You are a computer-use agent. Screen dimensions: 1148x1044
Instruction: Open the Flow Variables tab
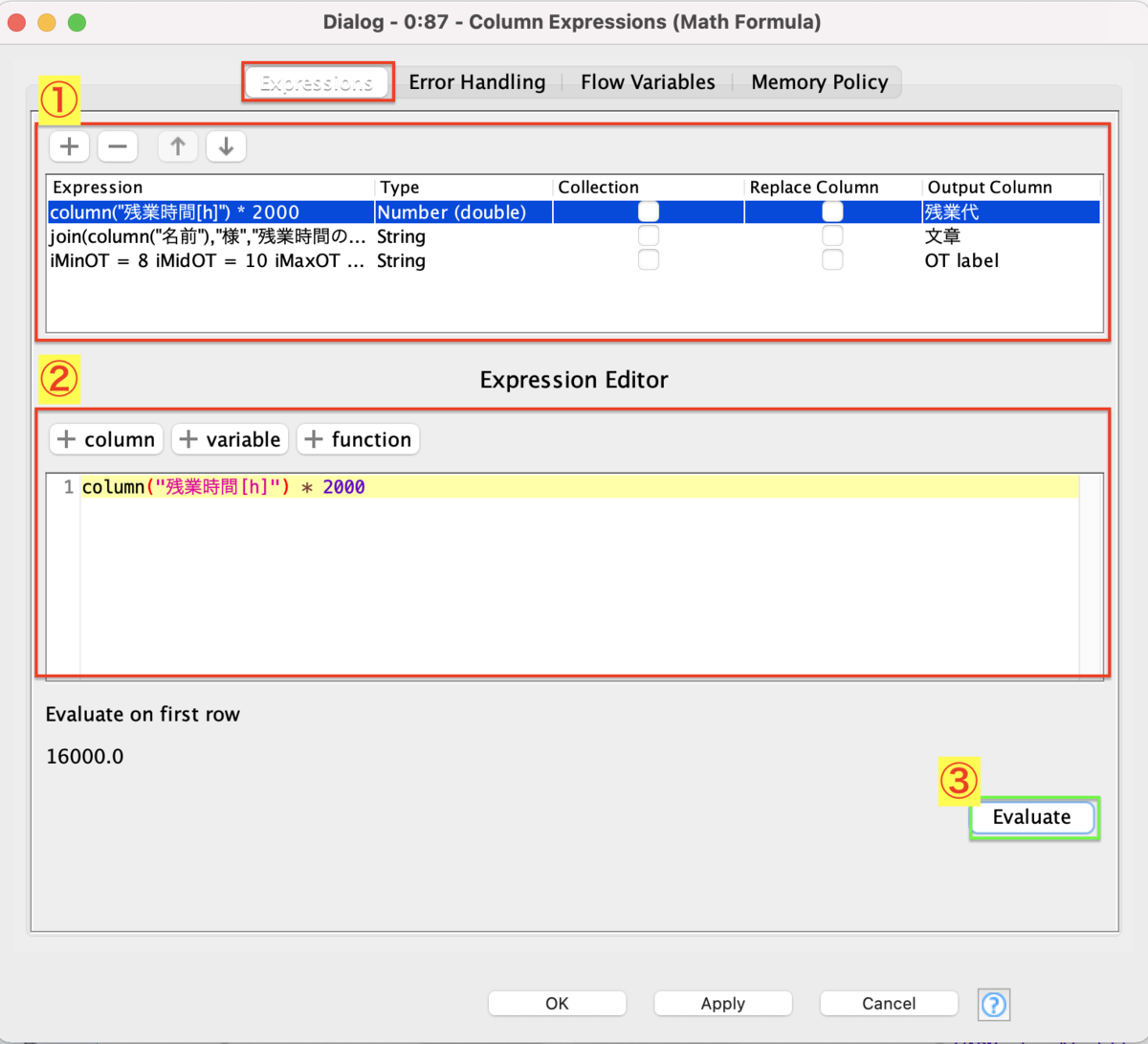(x=647, y=82)
